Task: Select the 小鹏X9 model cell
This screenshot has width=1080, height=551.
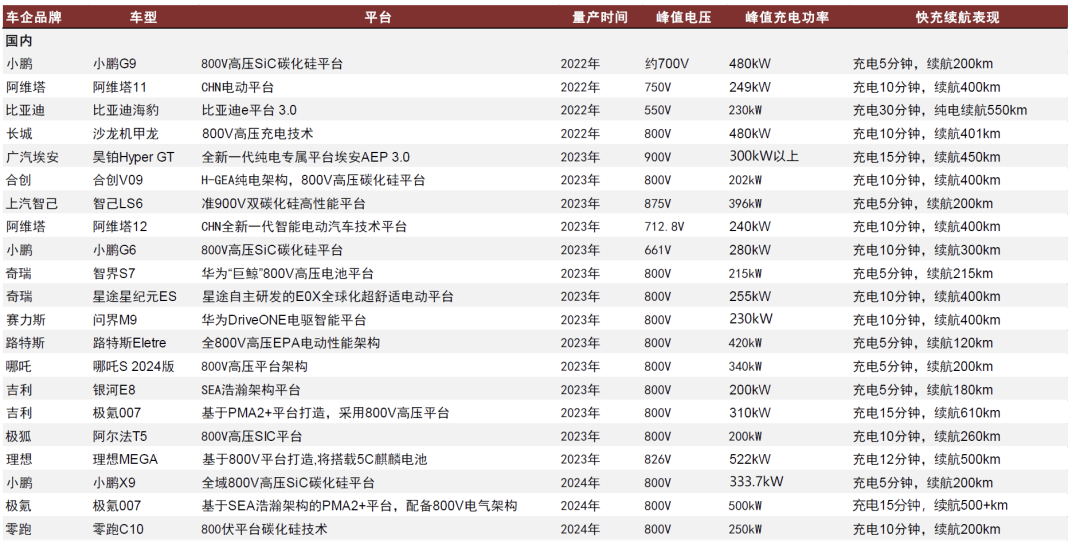Action: click(115, 483)
